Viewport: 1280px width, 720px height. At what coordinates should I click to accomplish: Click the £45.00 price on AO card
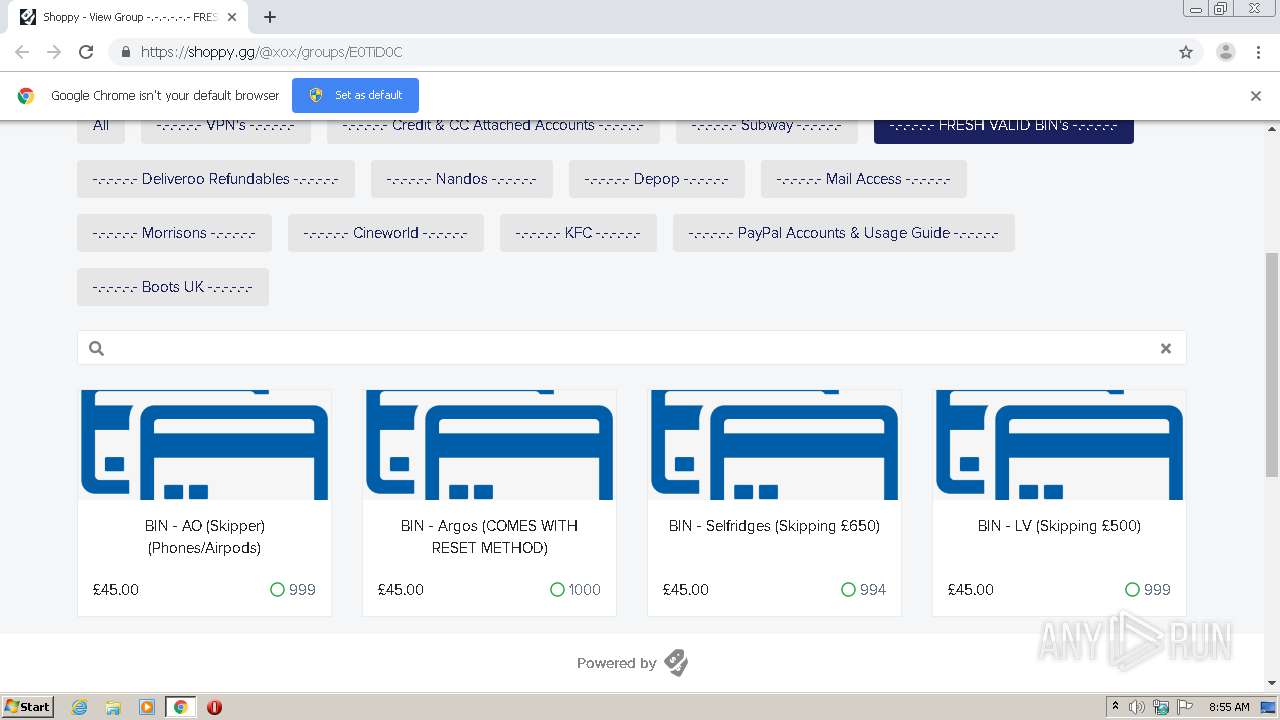coord(116,590)
